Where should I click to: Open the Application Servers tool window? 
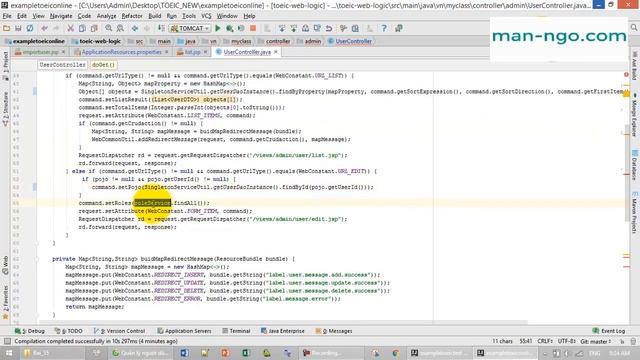click(x=184, y=331)
